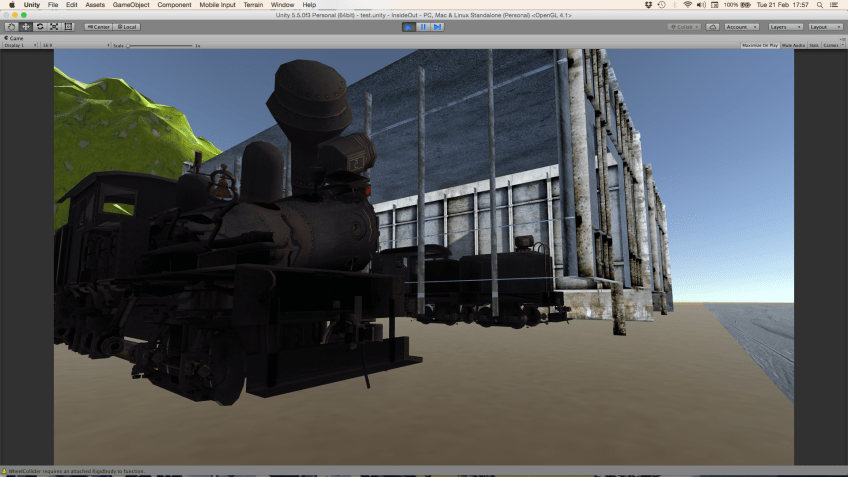
Task: Open the Terrain menu
Action: 253,5
